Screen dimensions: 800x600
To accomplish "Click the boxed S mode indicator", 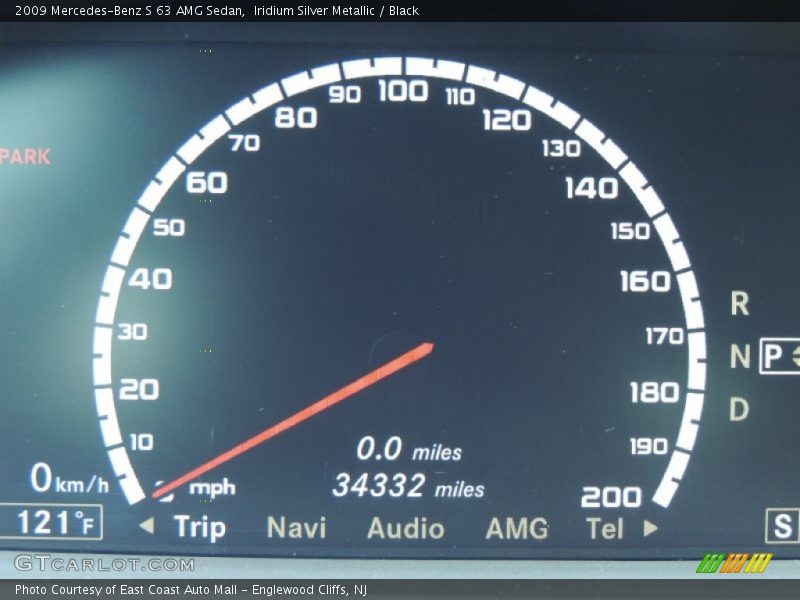I will (782, 526).
